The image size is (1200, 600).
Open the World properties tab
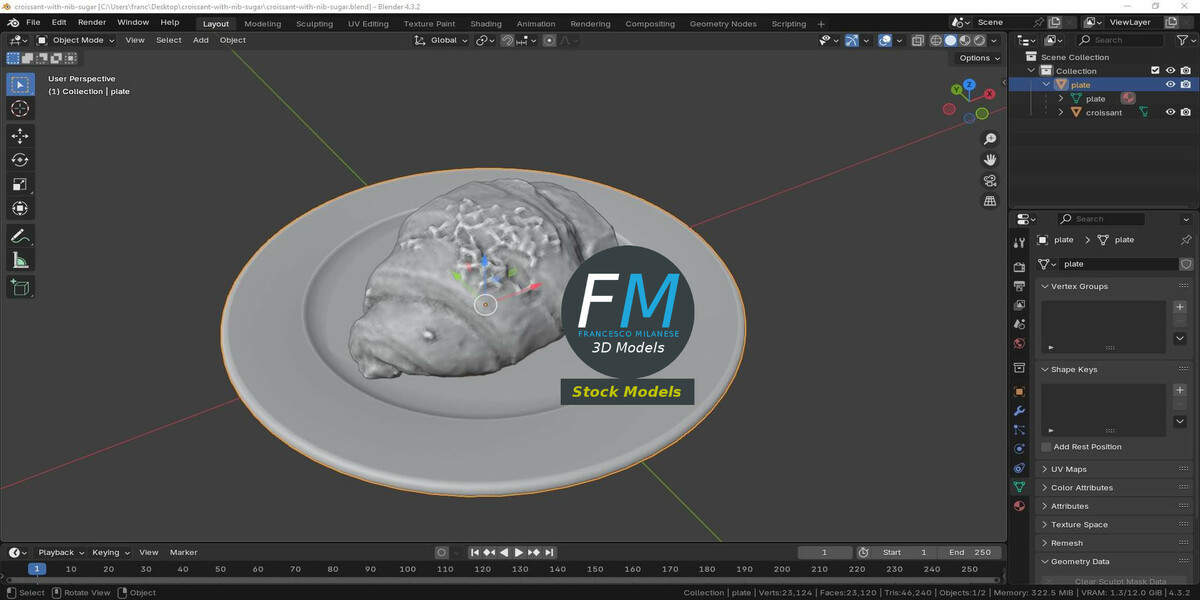(x=1019, y=343)
